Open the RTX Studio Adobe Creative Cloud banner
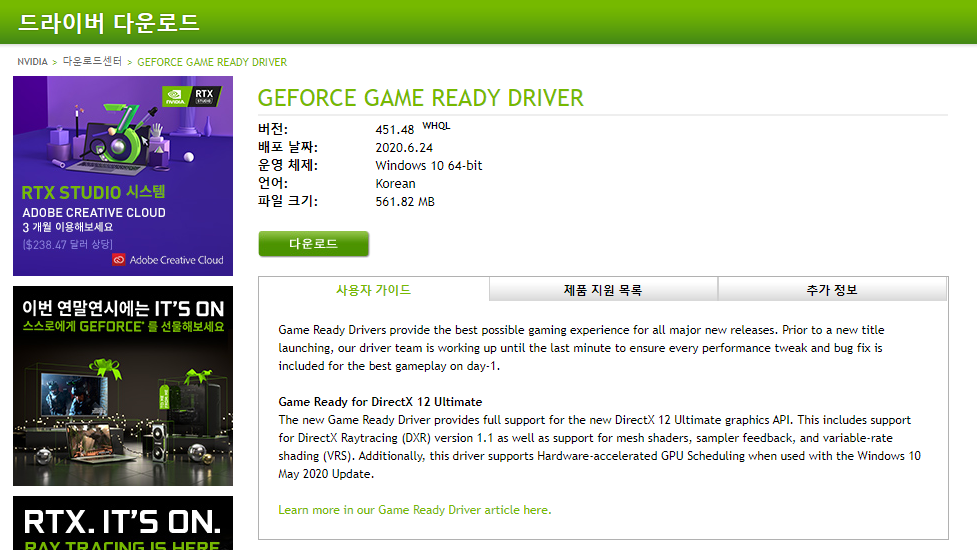This screenshot has height=550, width=977. pos(123,176)
